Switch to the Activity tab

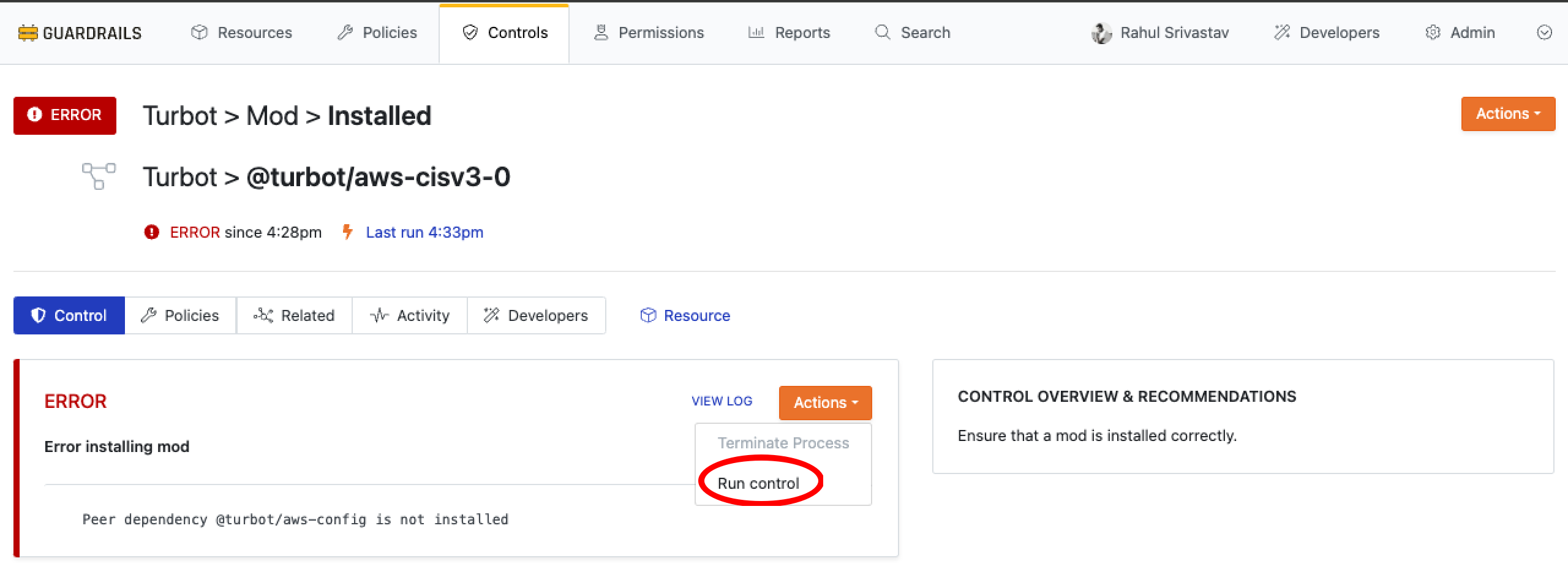(410, 315)
